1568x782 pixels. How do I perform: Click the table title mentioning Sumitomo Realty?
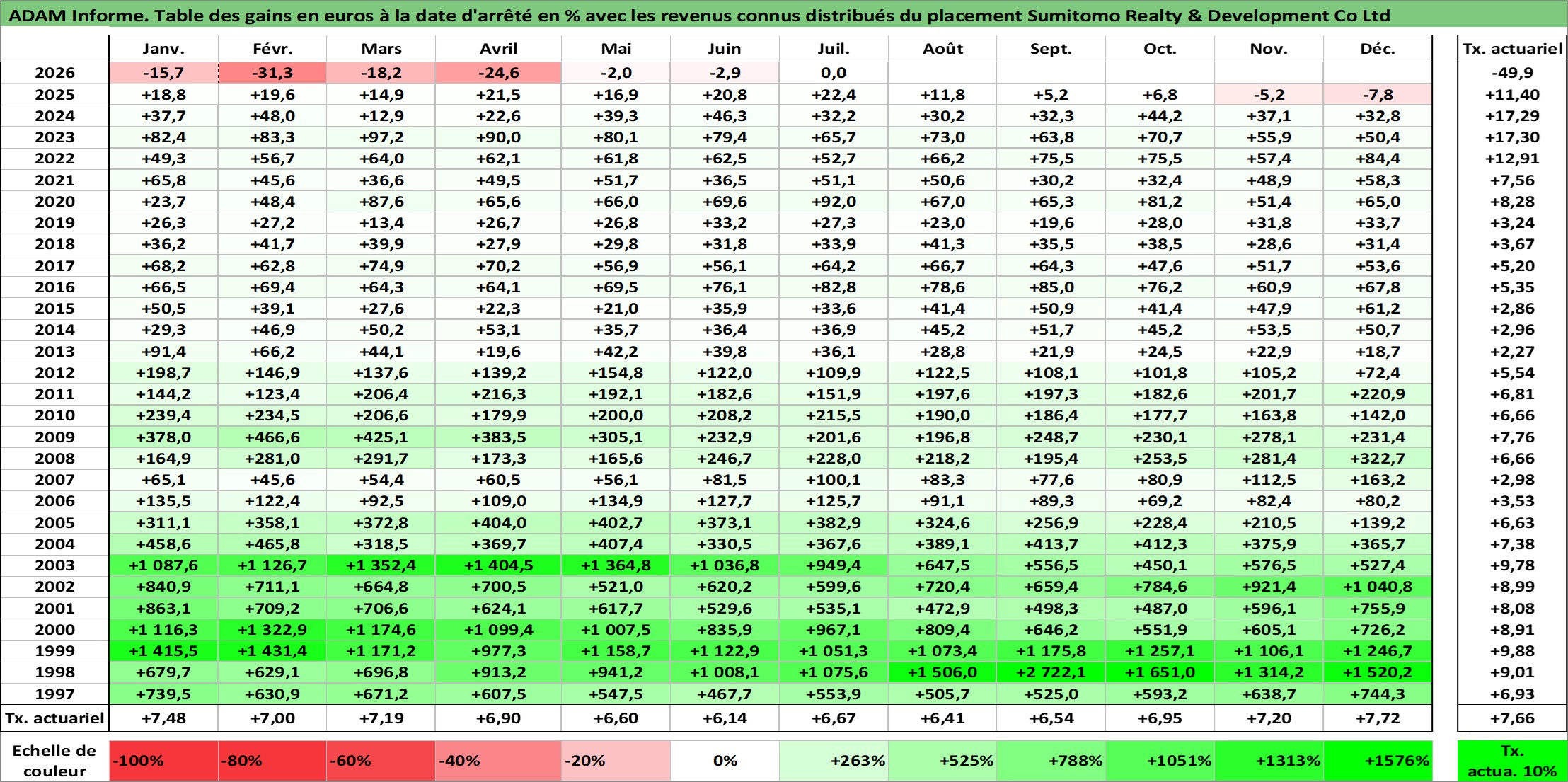point(699,15)
